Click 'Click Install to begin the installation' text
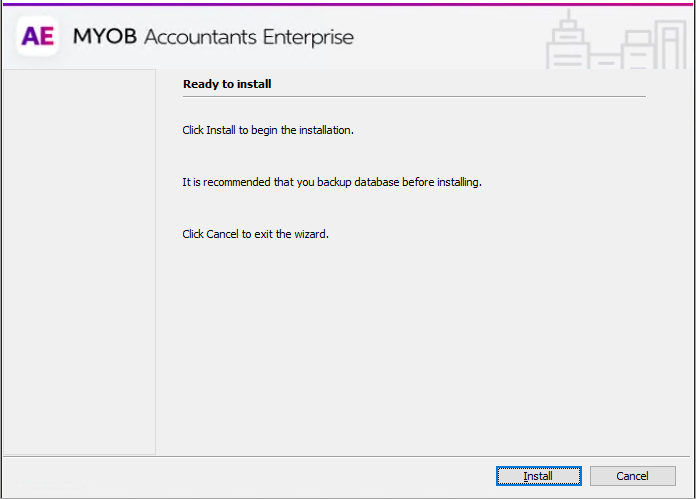Screen dimensions: 696x499 point(268,130)
